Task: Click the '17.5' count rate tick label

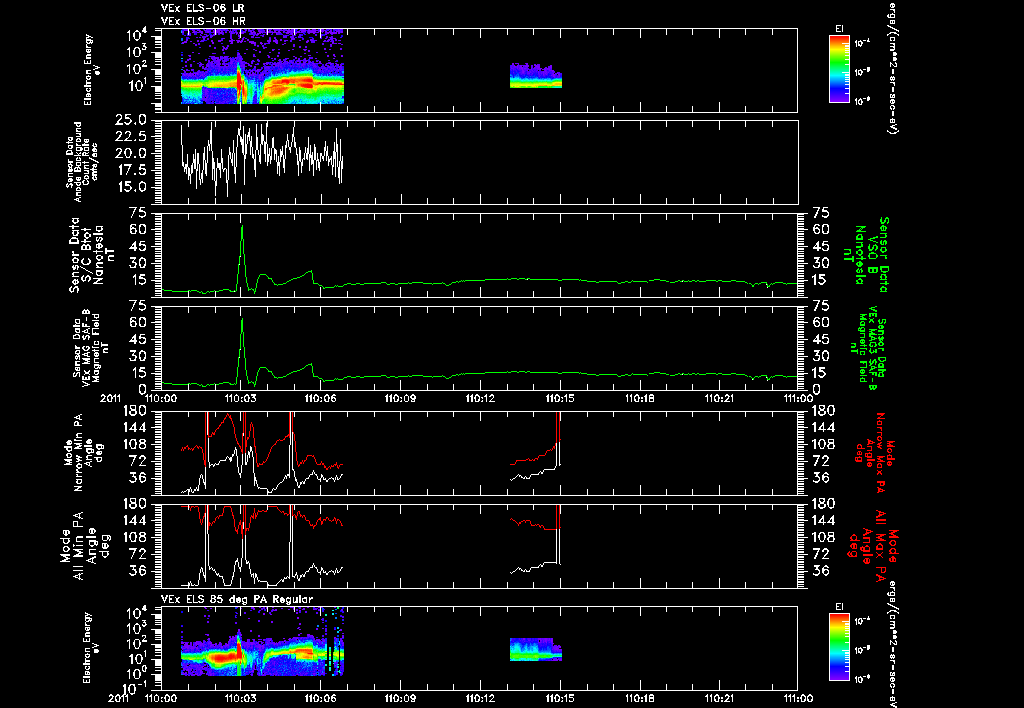Action: coord(131,170)
